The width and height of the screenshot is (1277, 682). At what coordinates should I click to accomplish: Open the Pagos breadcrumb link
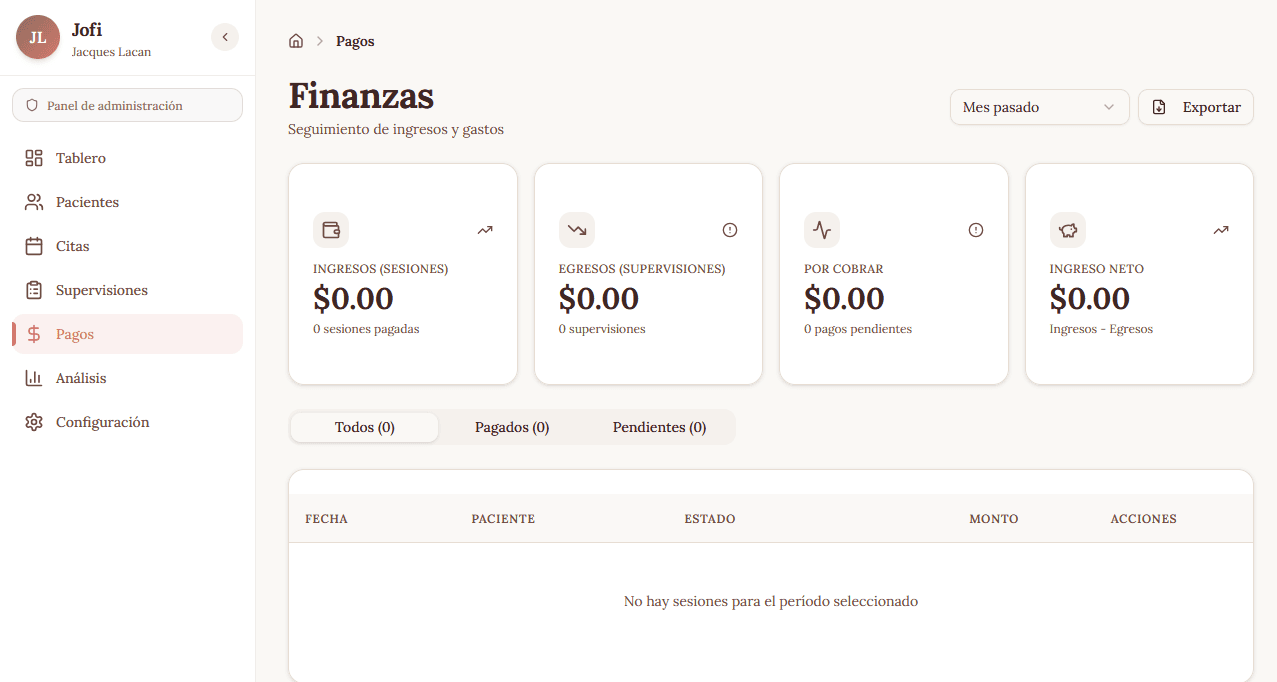355,40
